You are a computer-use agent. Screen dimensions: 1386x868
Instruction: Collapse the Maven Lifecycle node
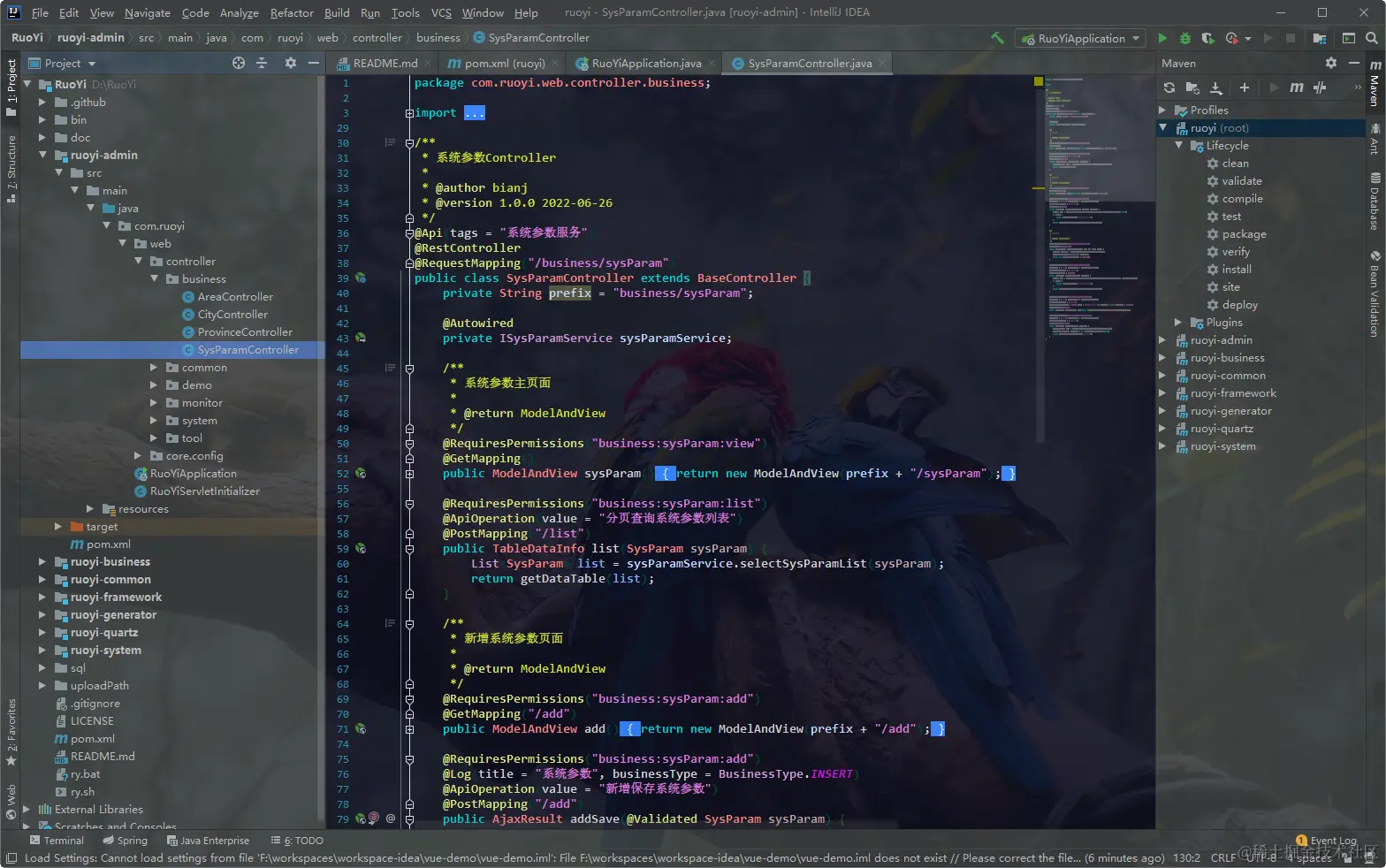pyautogui.click(x=1179, y=146)
